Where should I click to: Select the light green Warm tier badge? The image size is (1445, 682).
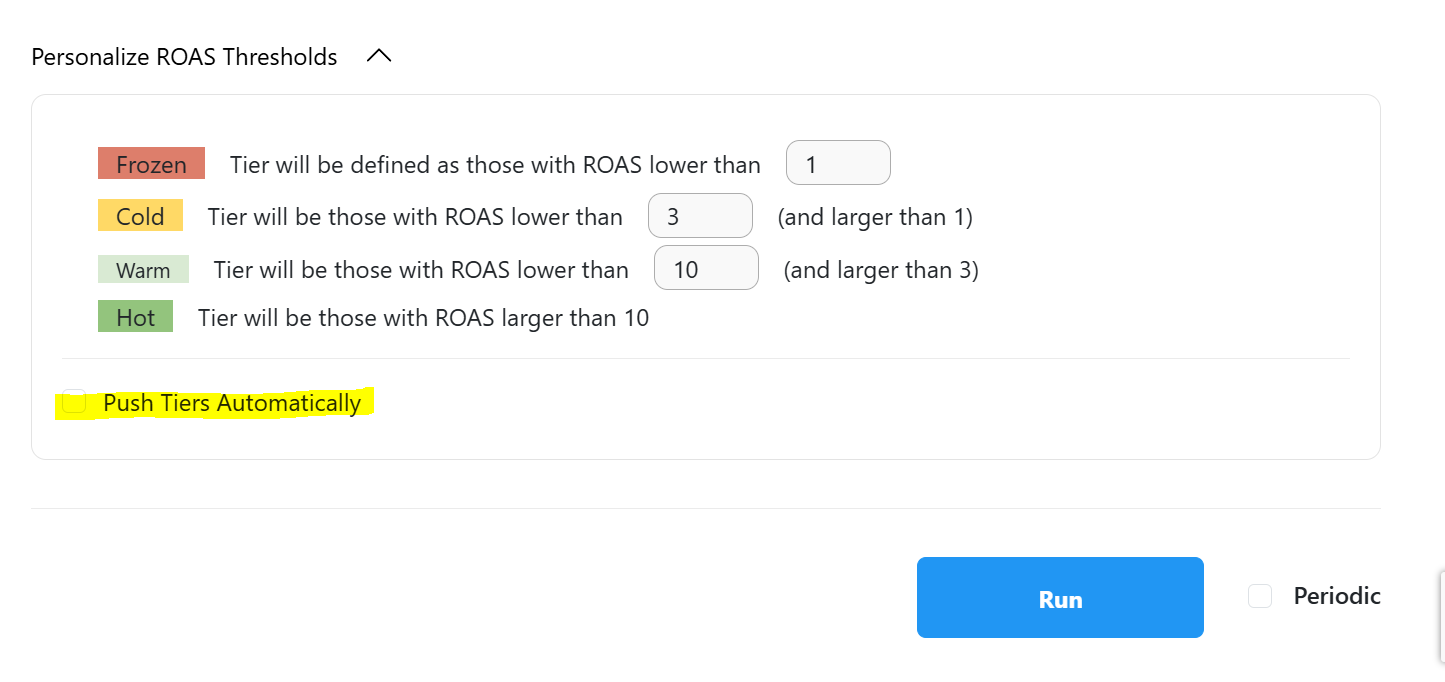(x=143, y=269)
